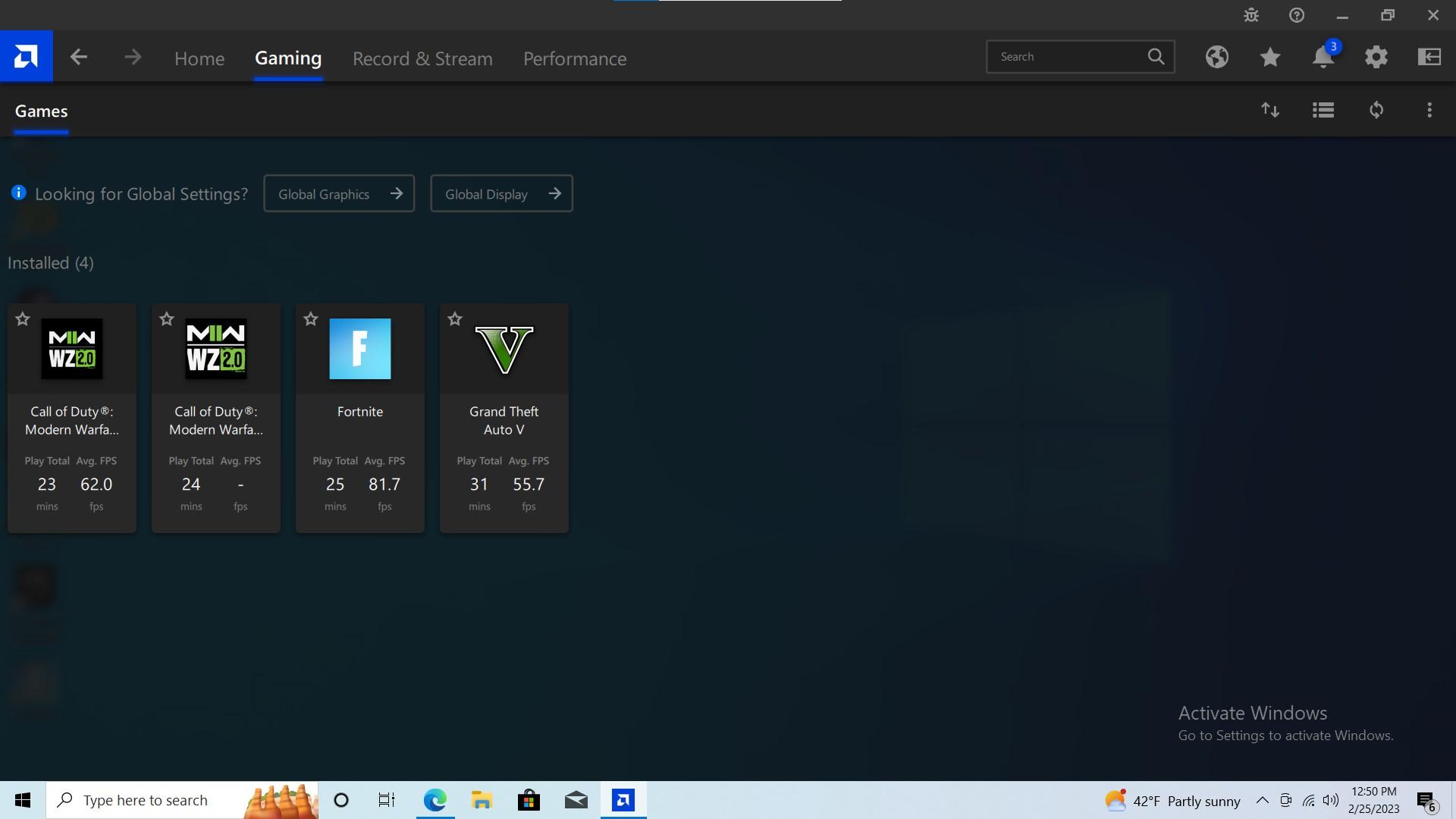This screenshot has width=1456, height=819.
Task: Click the AMD Software taskbar icon
Action: pyautogui.click(x=623, y=800)
